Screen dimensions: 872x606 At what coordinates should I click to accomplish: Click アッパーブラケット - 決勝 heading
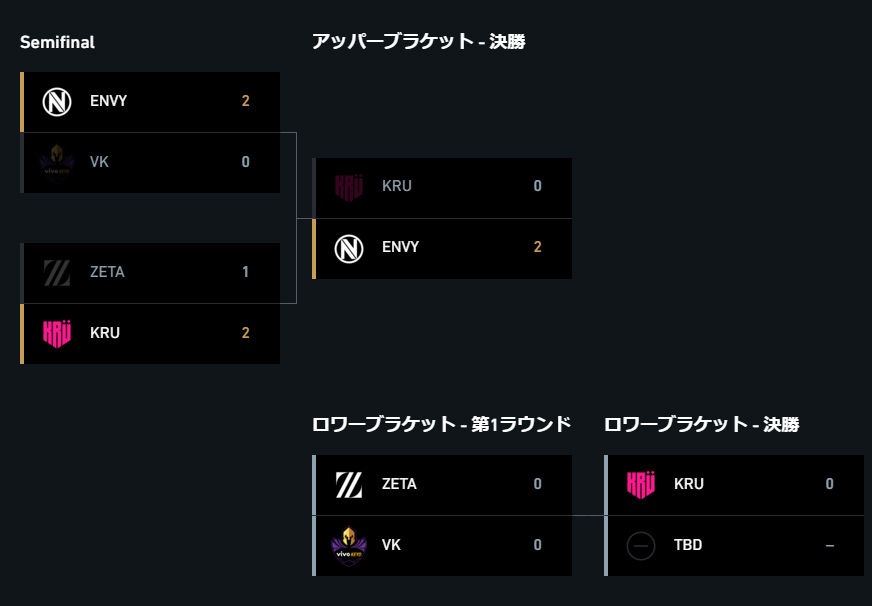tap(419, 41)
